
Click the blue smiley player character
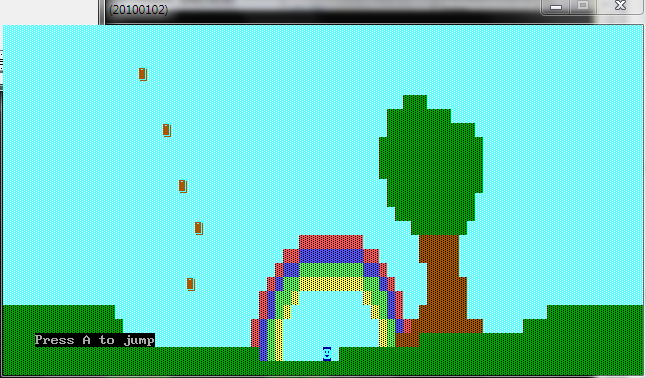[327, 354]
